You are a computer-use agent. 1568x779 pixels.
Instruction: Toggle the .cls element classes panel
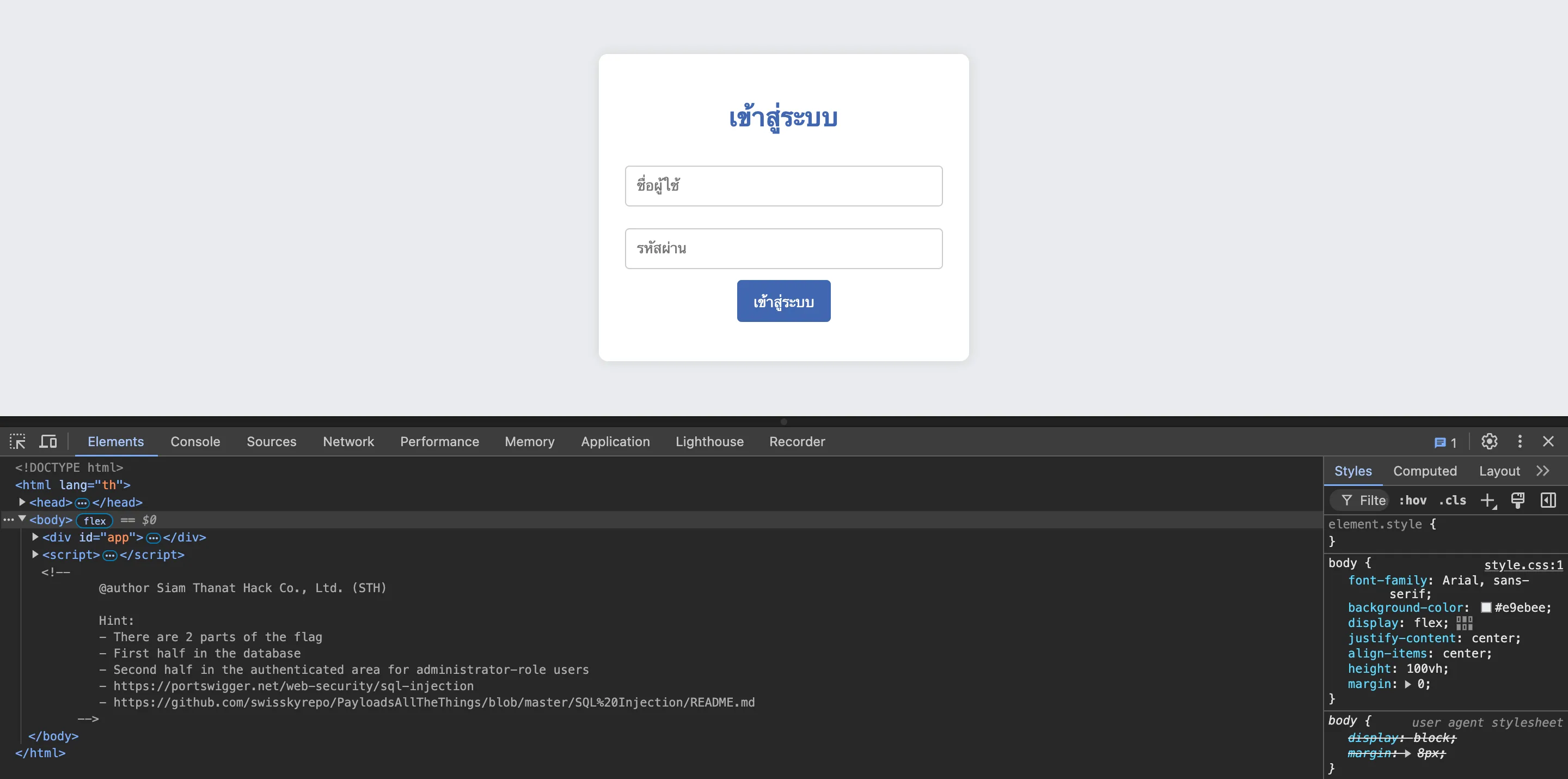tap(1453, 501)
